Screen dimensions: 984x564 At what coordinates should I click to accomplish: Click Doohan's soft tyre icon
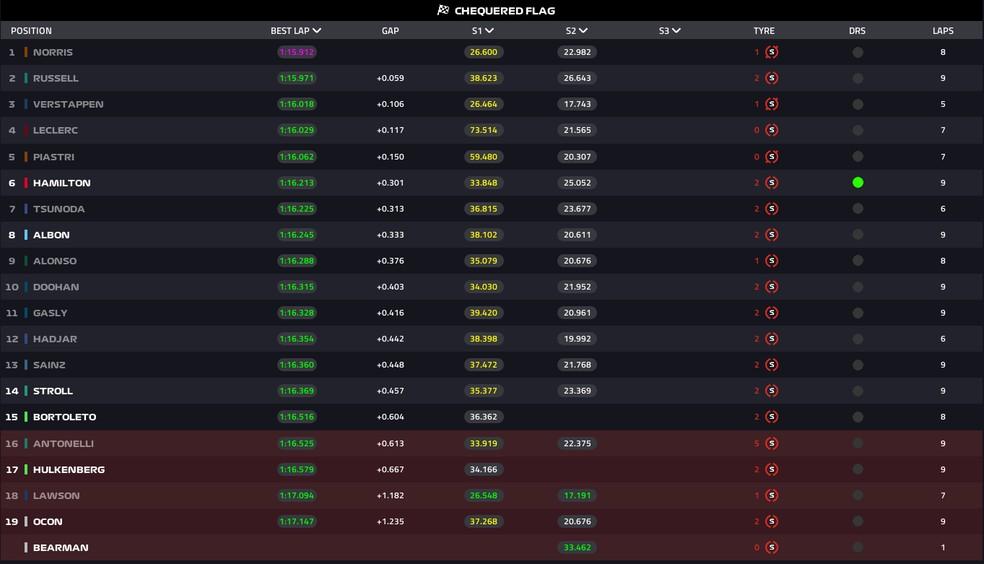click(772, 287)
